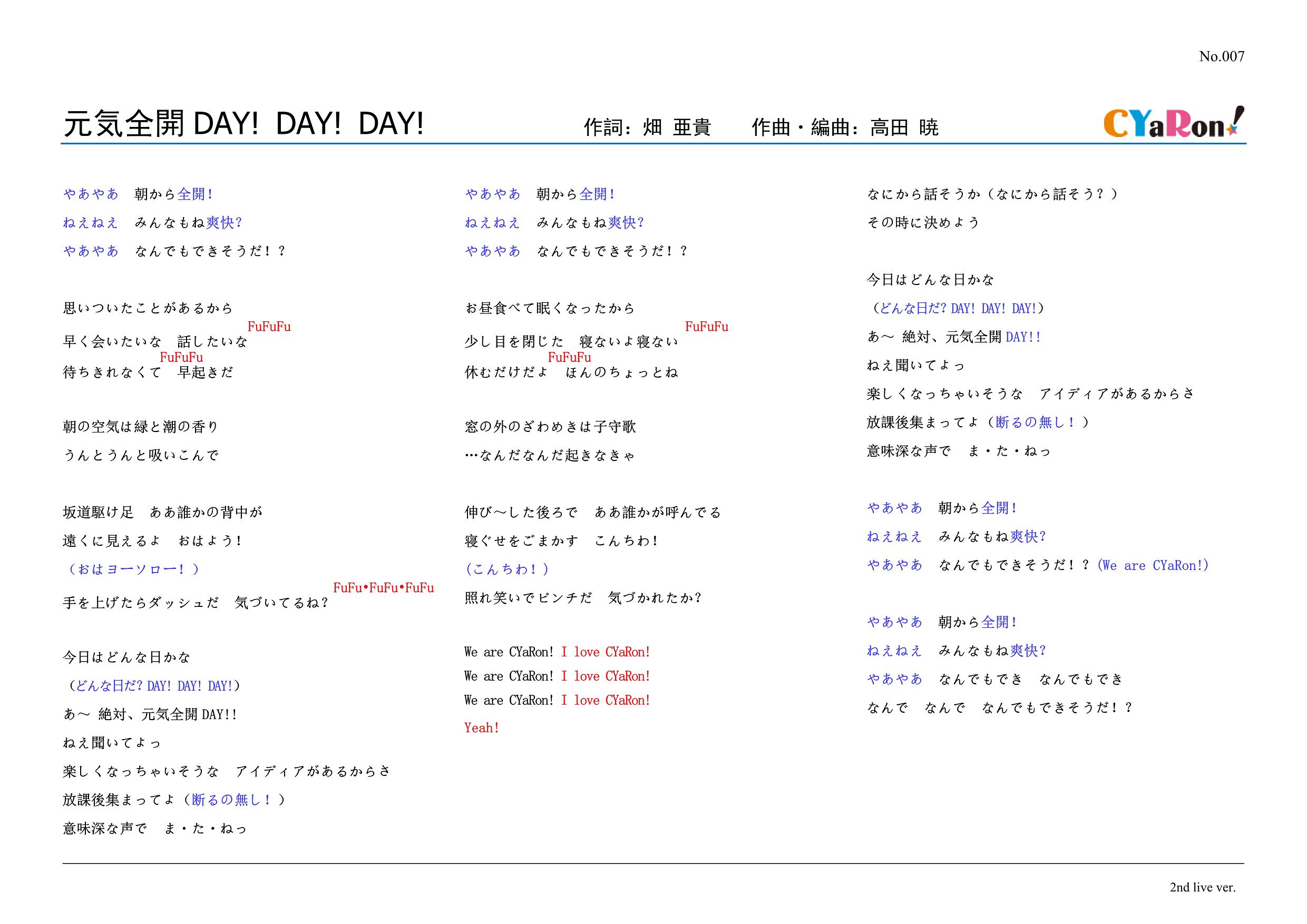Click the line お昼食べて眠くなったから

click(x=549, y=308)
